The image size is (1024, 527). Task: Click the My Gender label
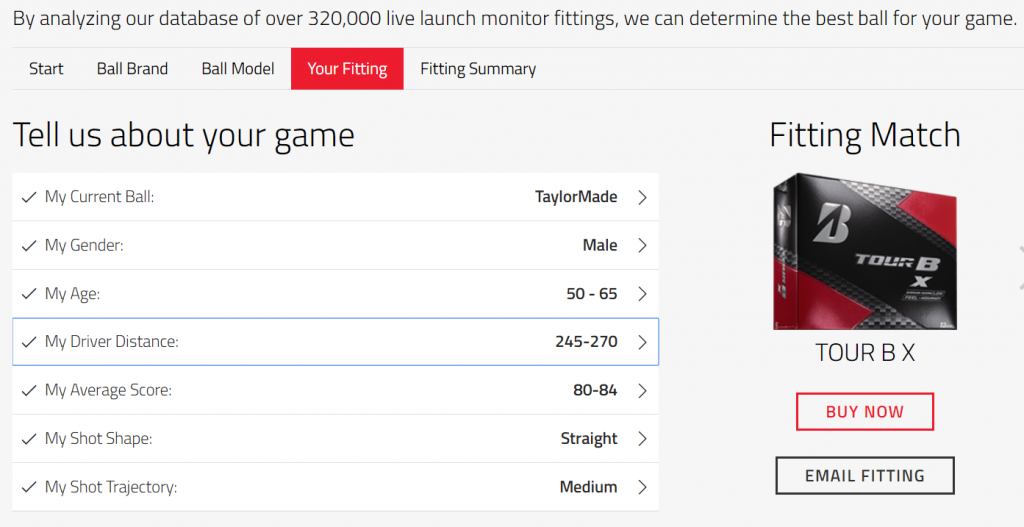[x=84, y=245]
